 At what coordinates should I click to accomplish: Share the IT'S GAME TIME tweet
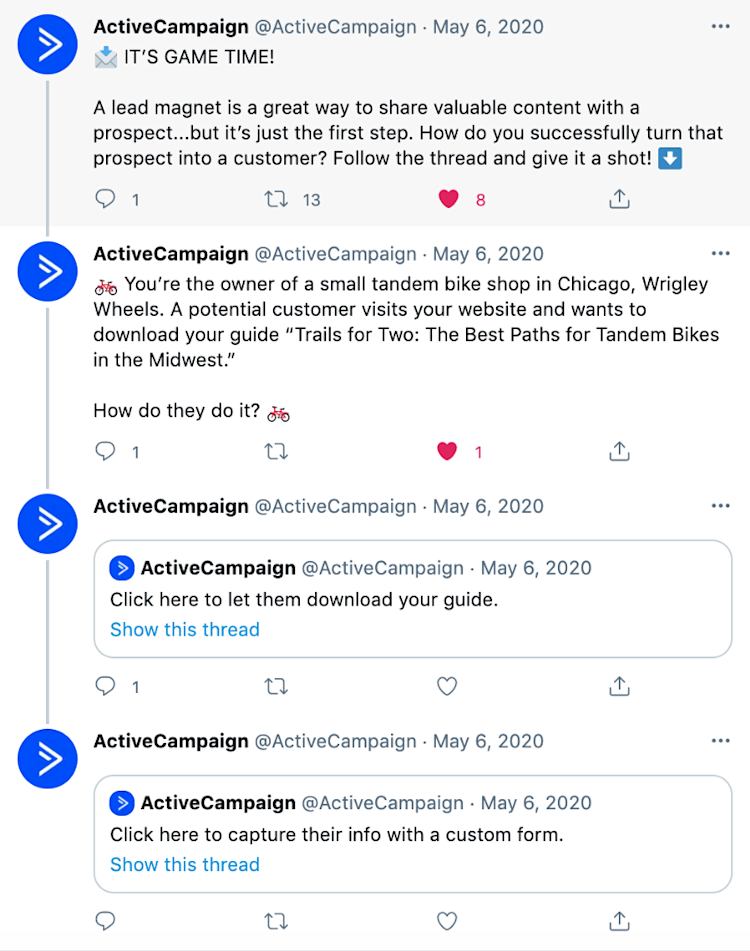[x=619, y=198]
